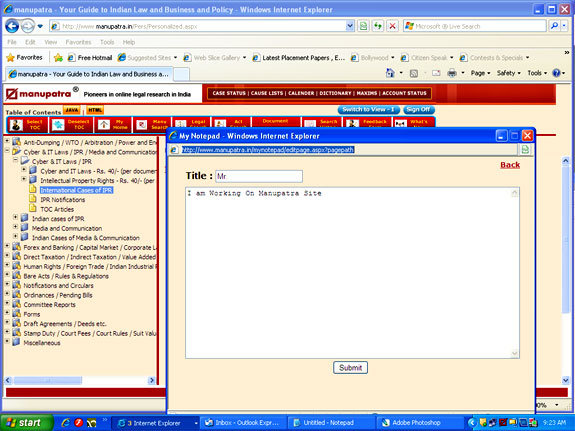575x431 pixels.
Task: Click the browser Back arrow button
Action: [x=12, y=26]
